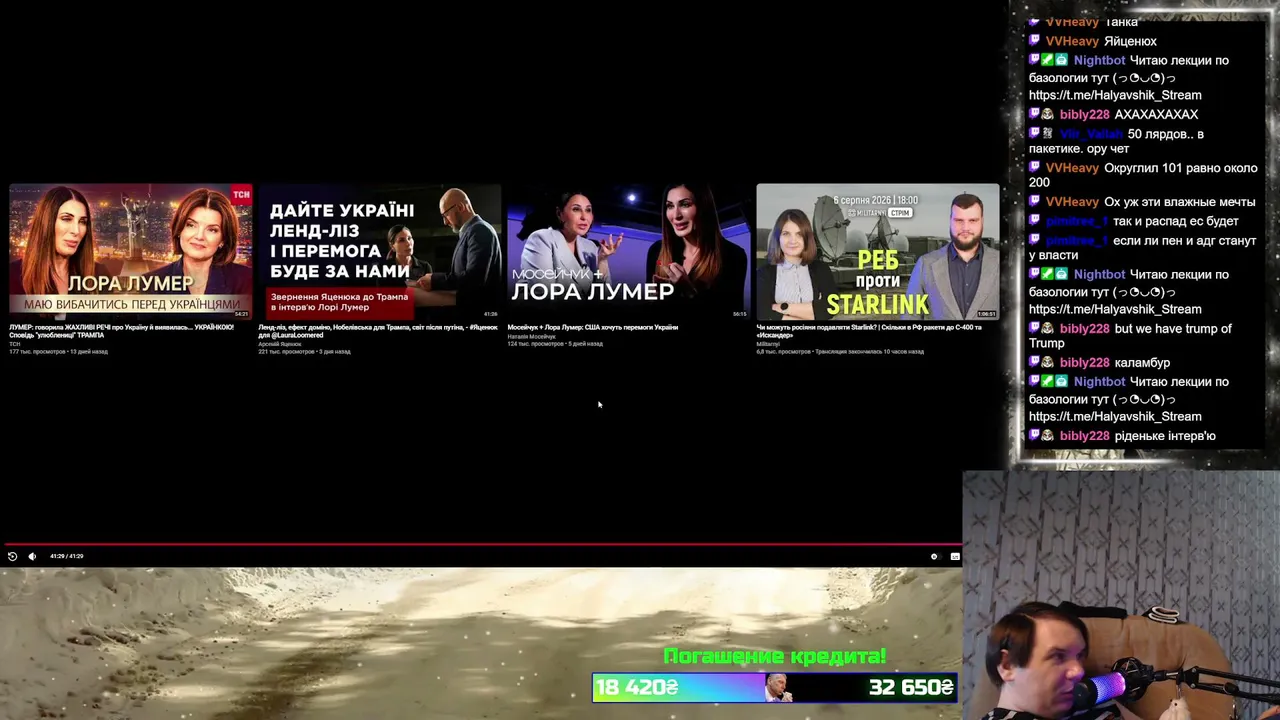Click the 1:06:51 duration badge on the Starlink thumbnail

(986, 314)
